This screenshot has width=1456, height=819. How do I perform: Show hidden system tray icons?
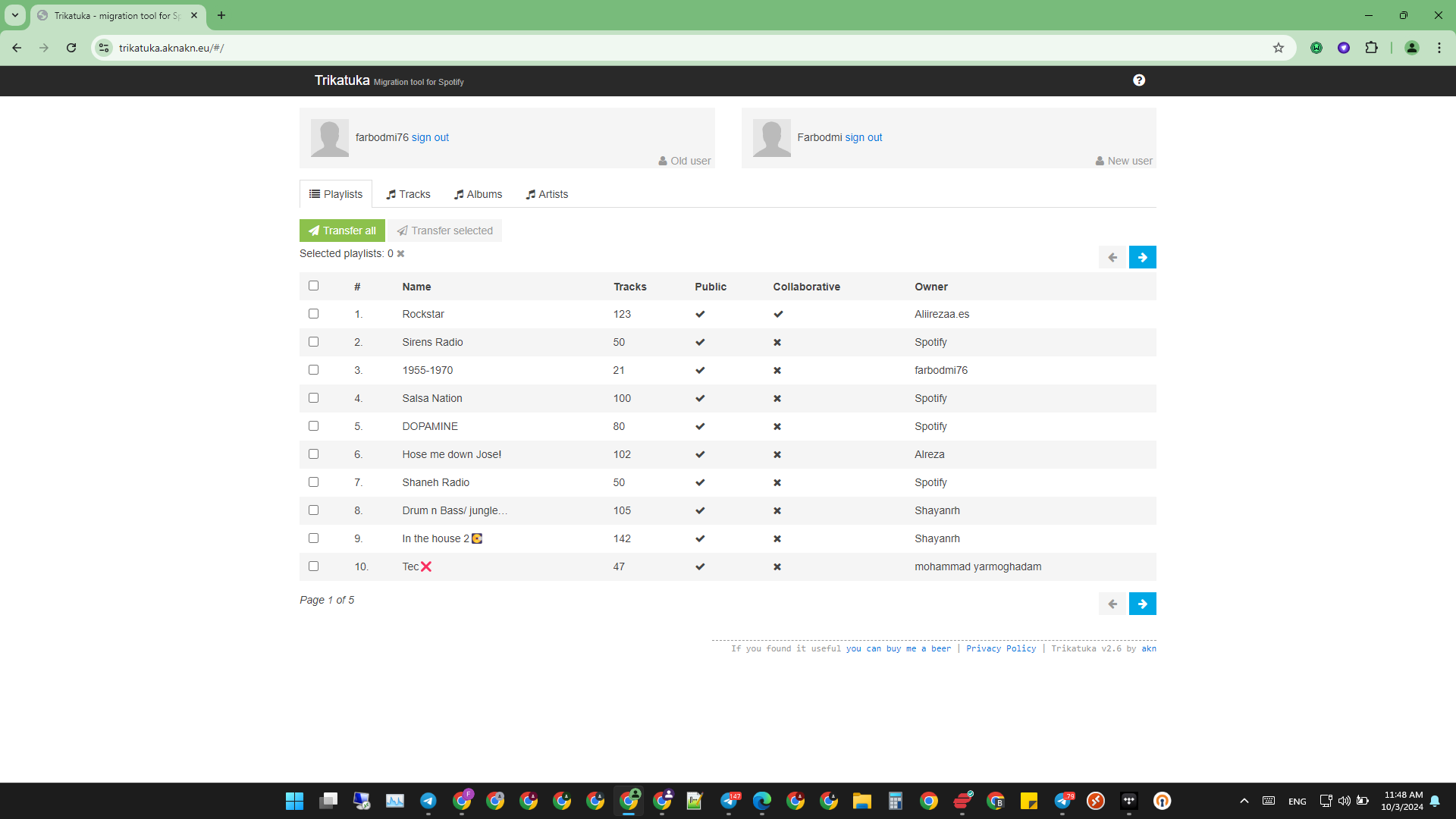(x=1244, y=801)
